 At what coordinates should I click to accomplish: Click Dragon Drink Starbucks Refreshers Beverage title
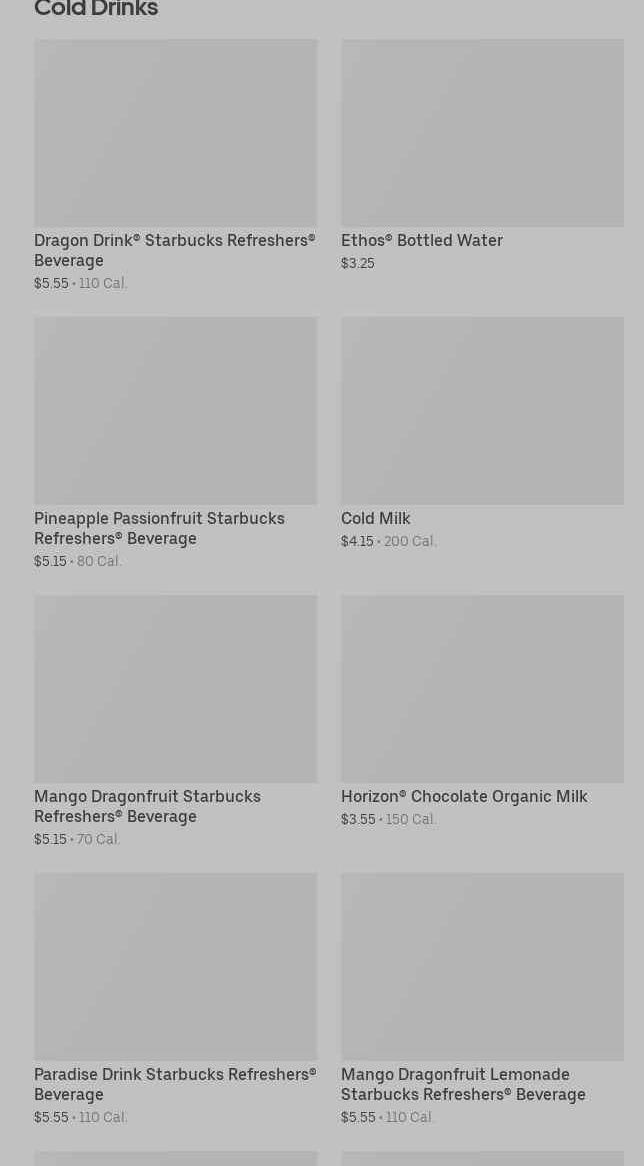174,250
